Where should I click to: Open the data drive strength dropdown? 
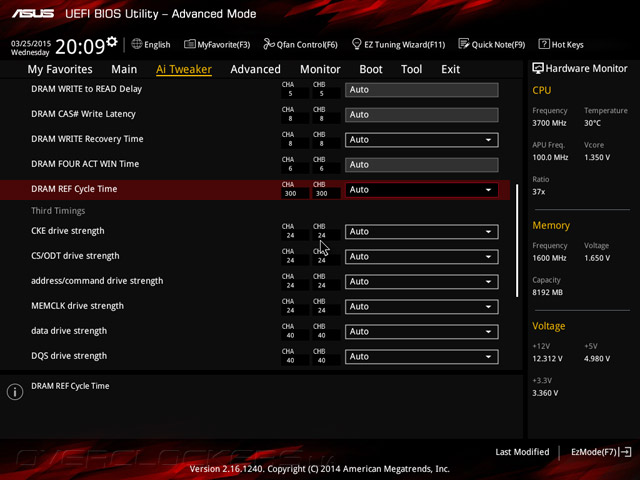[x=422, y=332]
